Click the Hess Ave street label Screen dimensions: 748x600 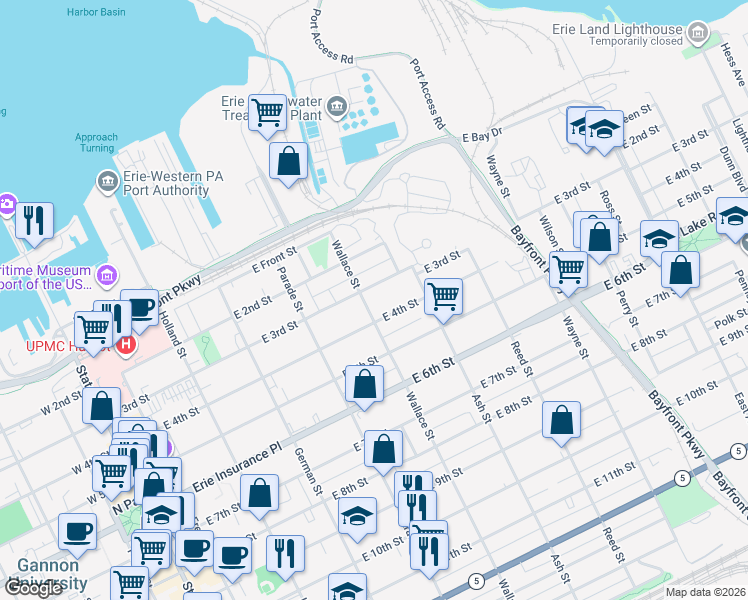pos(732,64)
